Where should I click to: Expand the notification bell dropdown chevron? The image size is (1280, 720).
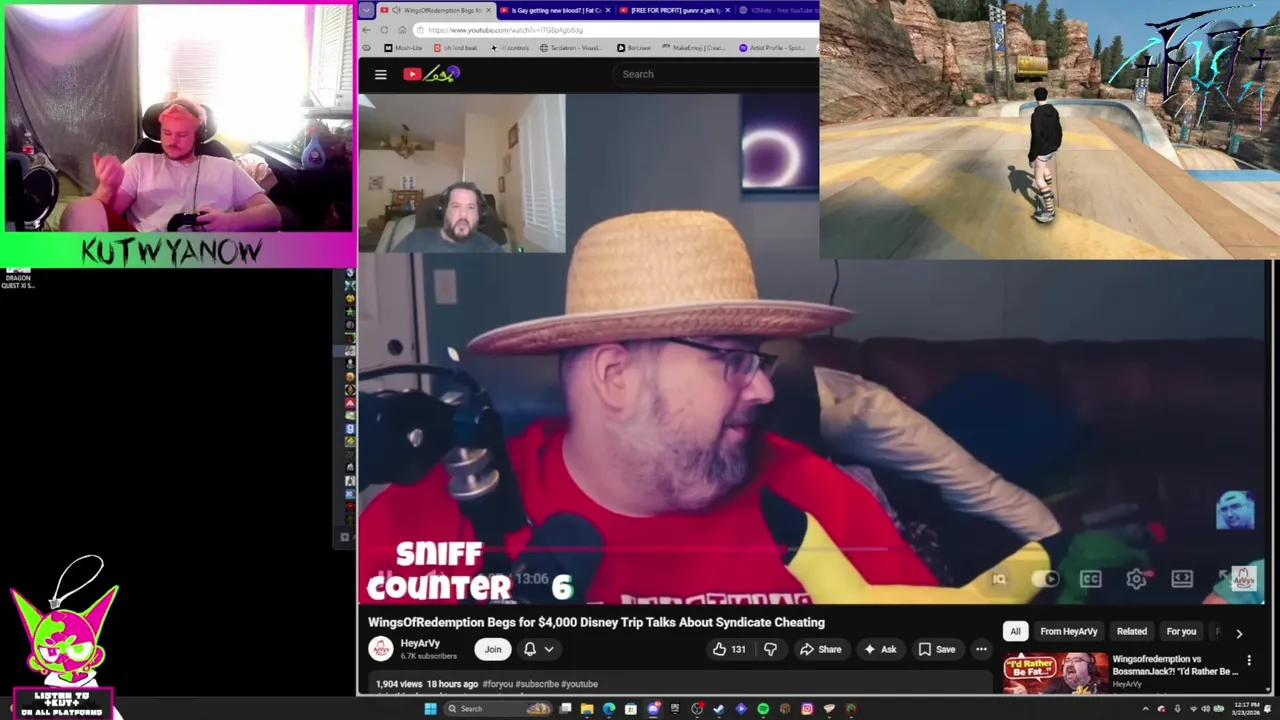tap(549, 650)
